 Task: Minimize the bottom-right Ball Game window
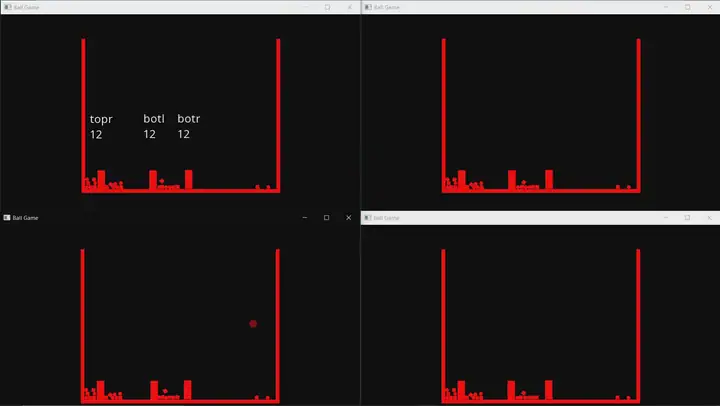pyautogui.click(x=666, y=218)
